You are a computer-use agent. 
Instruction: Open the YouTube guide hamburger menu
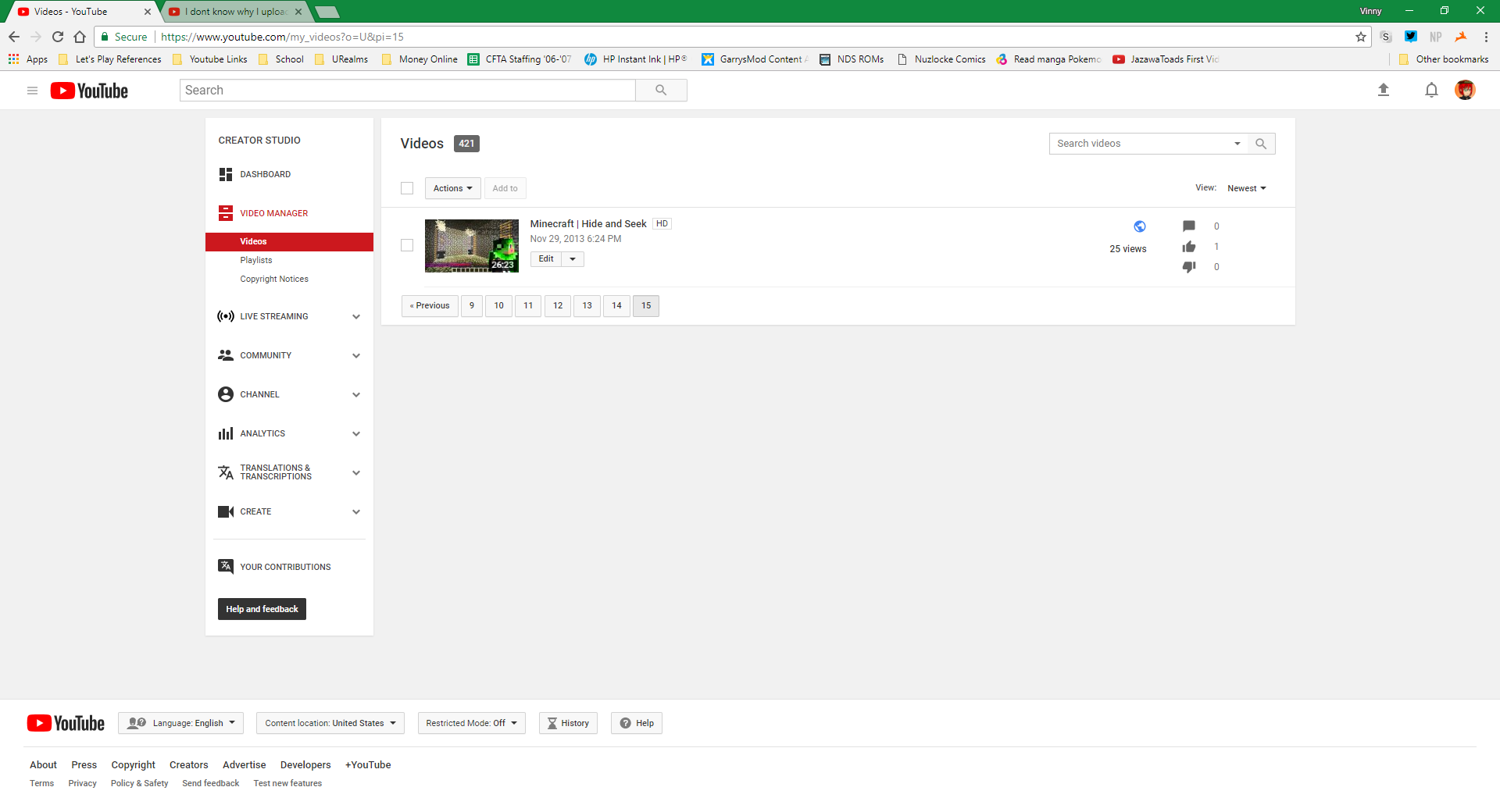click(32, 91)
